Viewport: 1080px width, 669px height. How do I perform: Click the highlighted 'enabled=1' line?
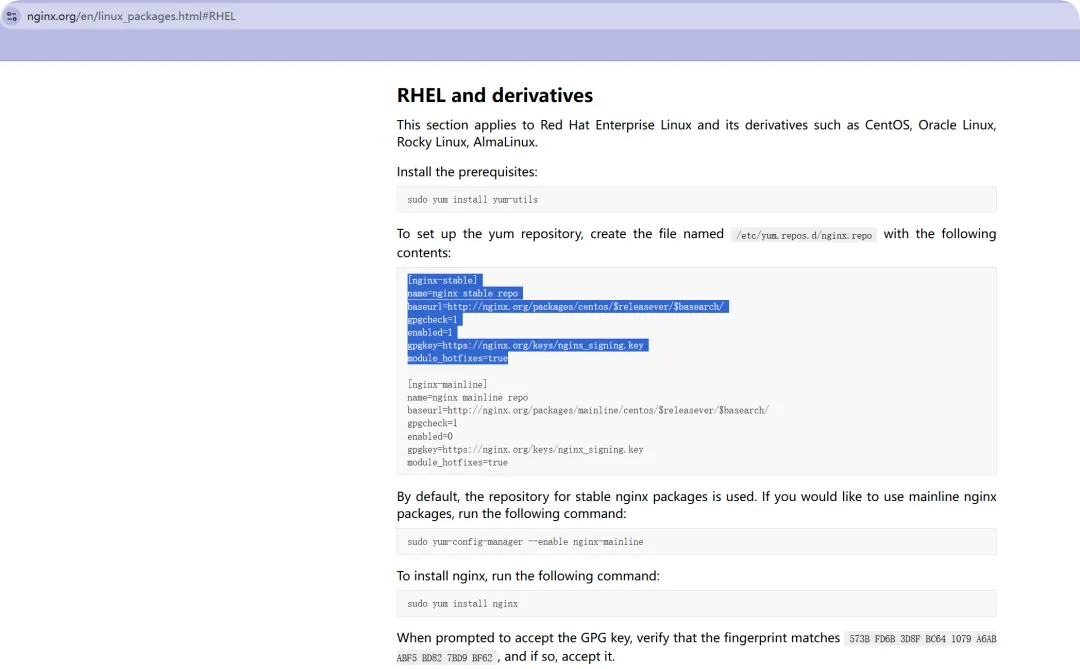click(430, 333)
